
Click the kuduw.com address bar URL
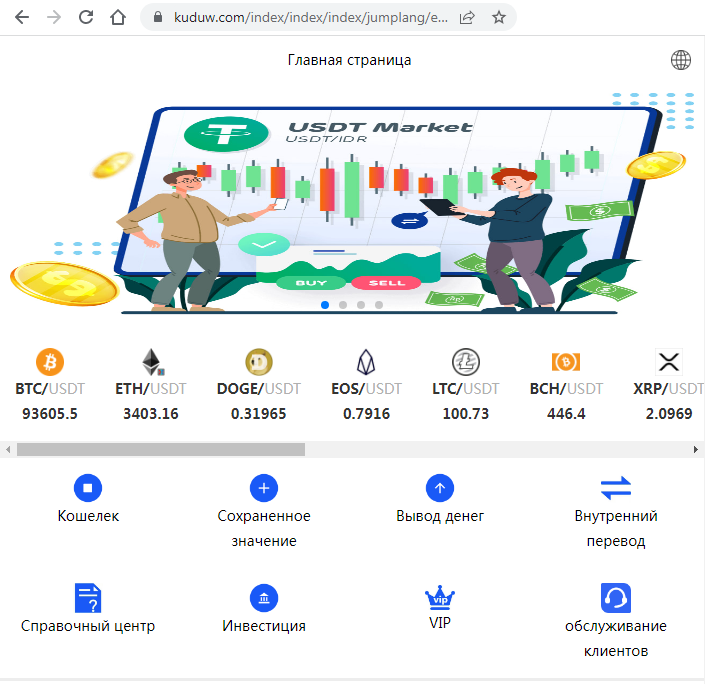[311, 18]
